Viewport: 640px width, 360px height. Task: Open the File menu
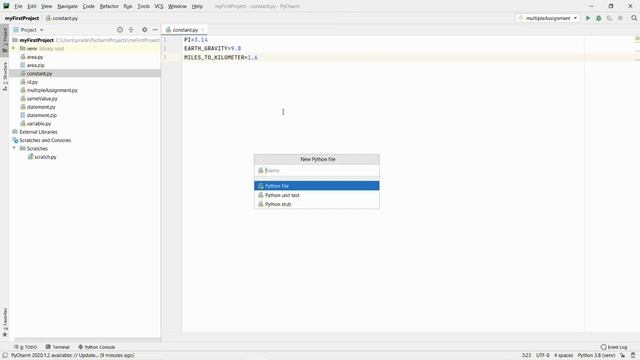18,7
